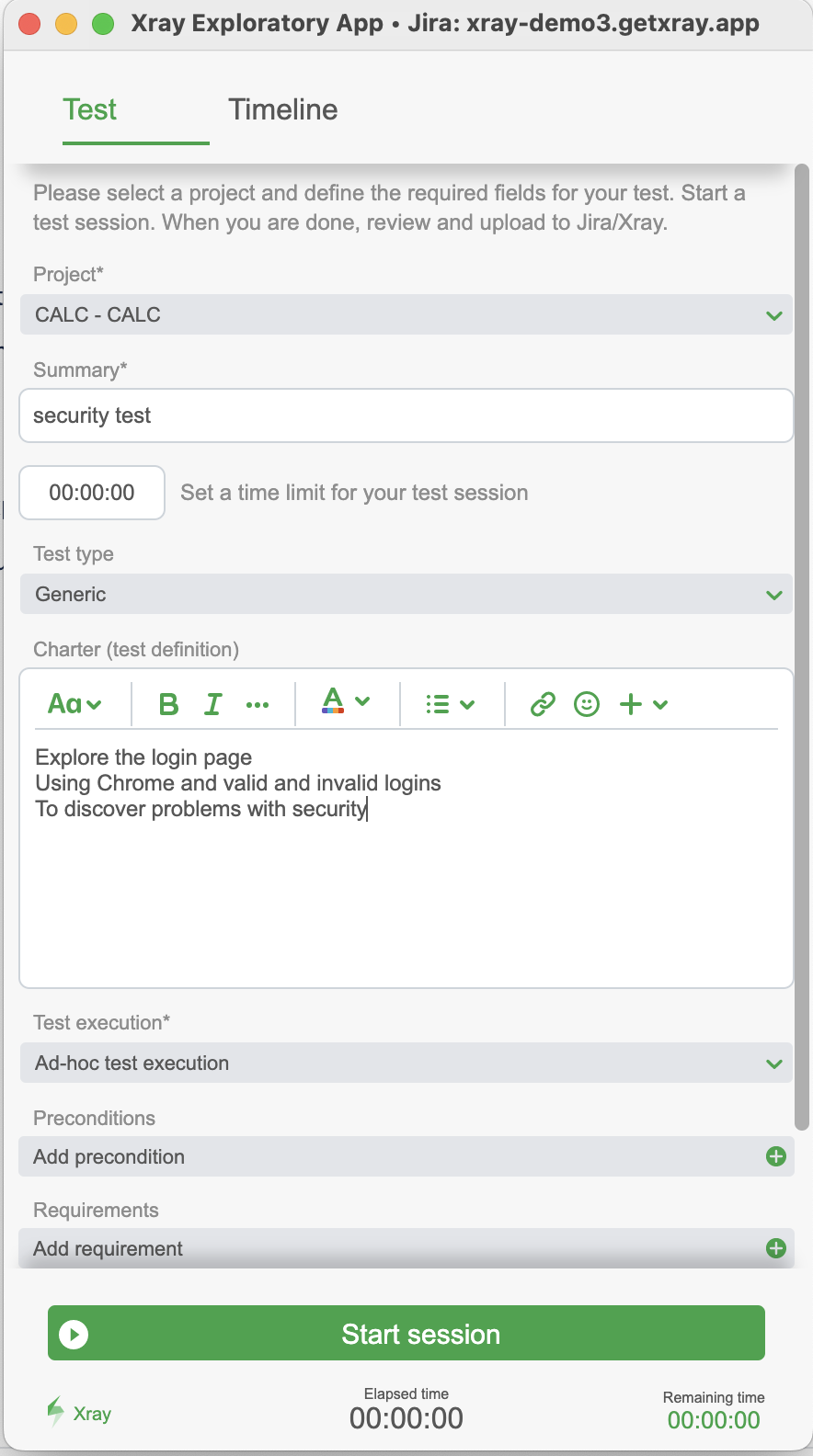
Task: Click the line 'To discover problems with security'
Action: tap(200, 809)
